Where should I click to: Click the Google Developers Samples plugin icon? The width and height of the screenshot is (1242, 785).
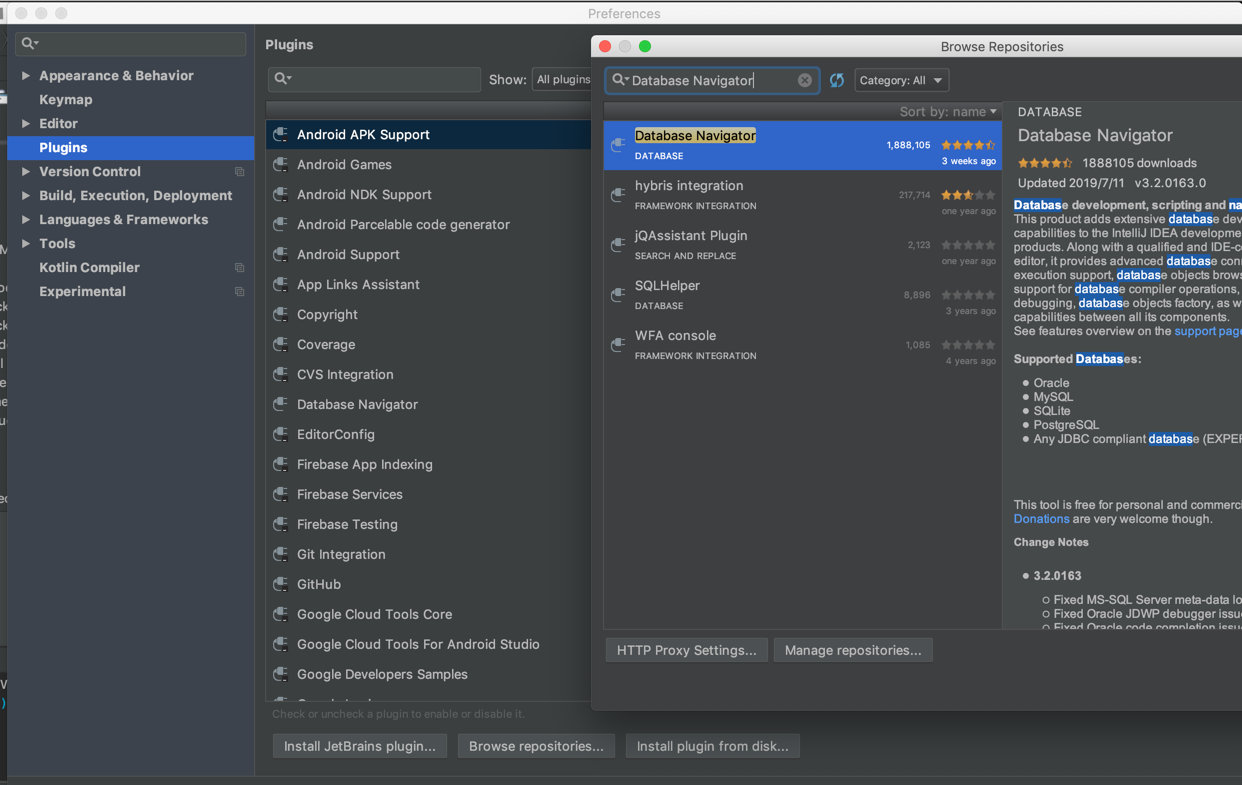(x=281, y=675)
